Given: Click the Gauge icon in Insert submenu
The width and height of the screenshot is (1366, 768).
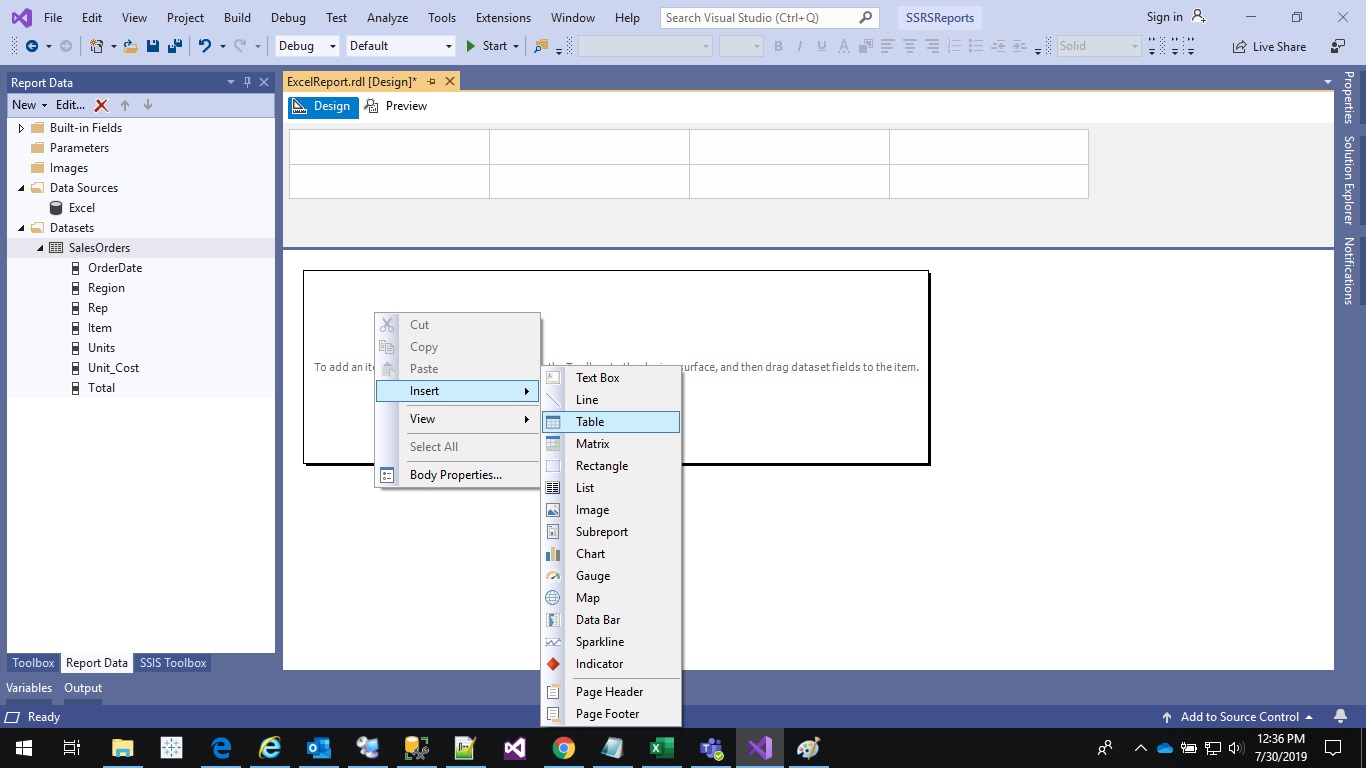Looking at the screenshot, I should tap(553, 576).
